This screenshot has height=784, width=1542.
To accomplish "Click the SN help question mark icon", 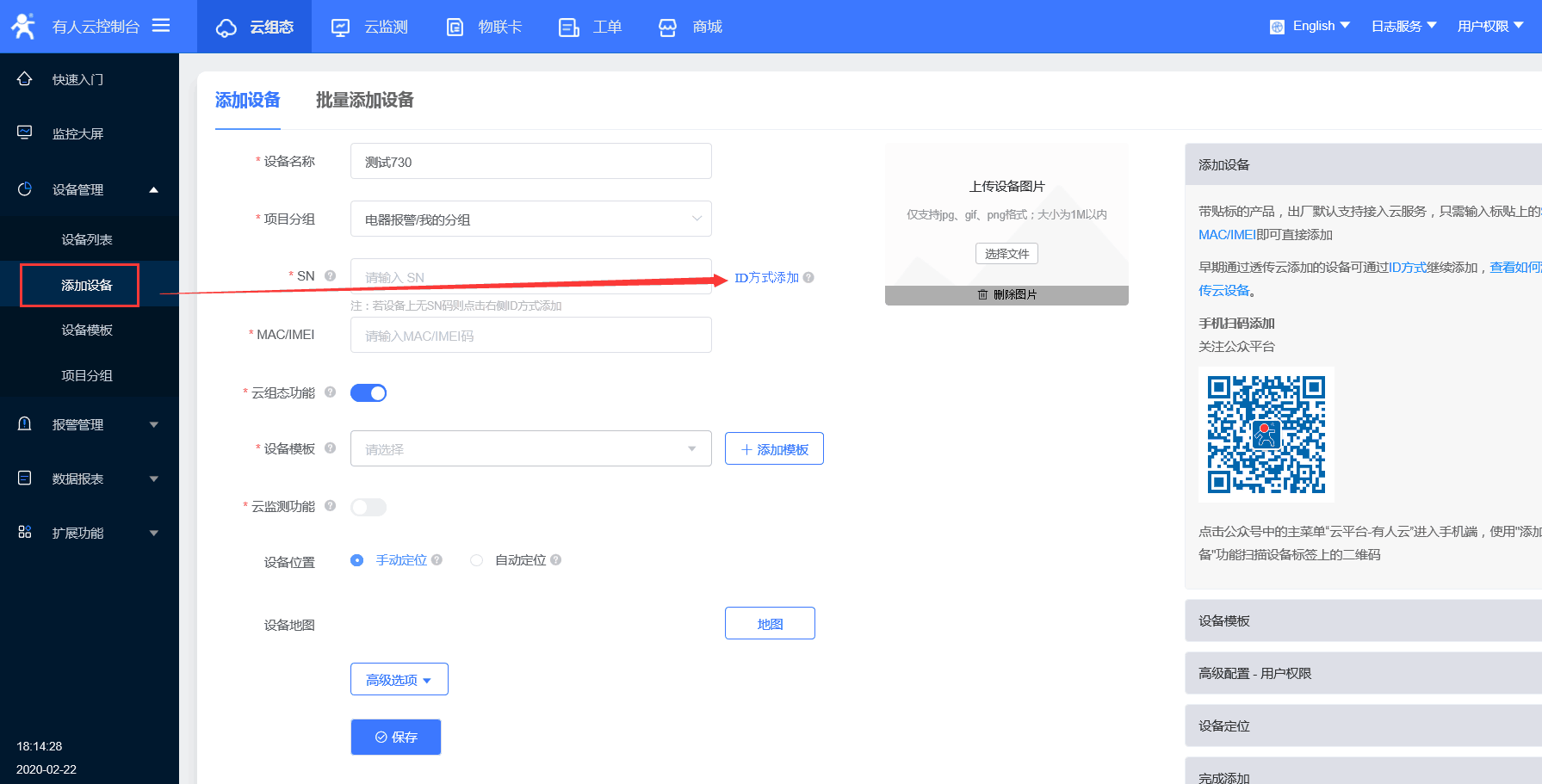I will [330, 276].
